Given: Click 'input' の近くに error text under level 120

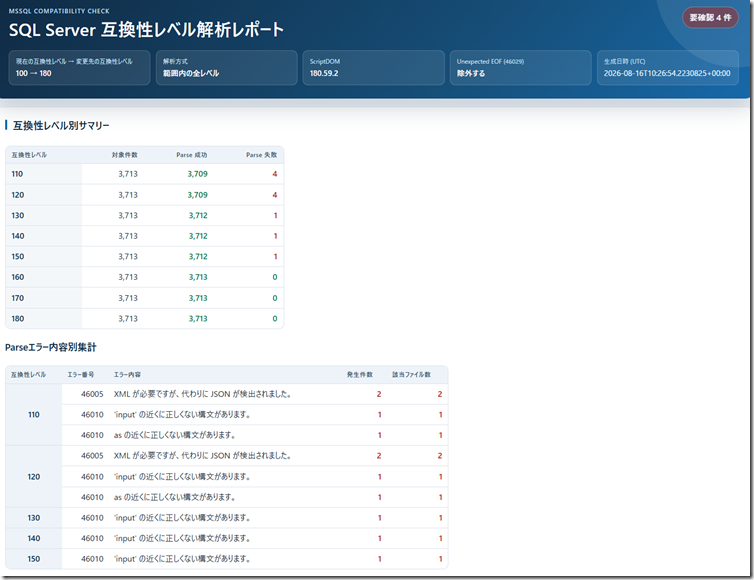Looking at the screenshot, I should coord(182,477).
